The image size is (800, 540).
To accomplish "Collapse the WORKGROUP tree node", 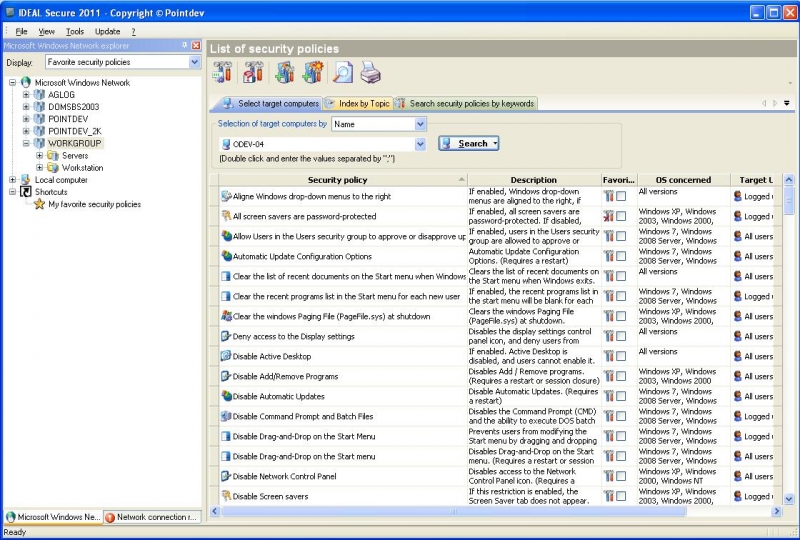I will coord(26,143).
